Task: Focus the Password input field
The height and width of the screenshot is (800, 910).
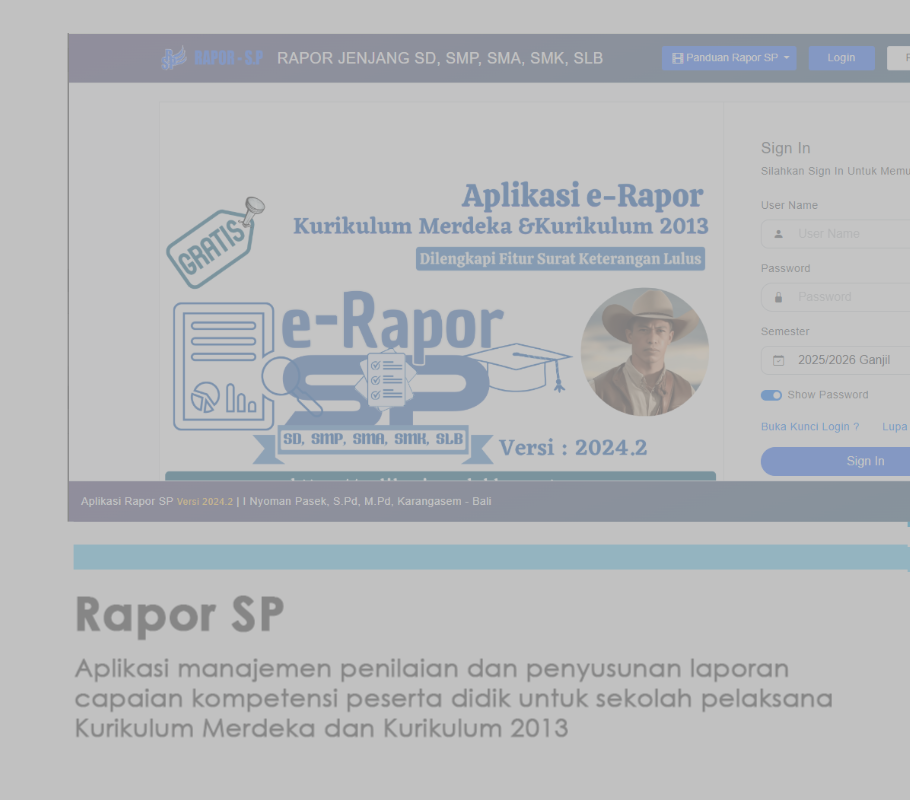Action: (x=850, y=297)
